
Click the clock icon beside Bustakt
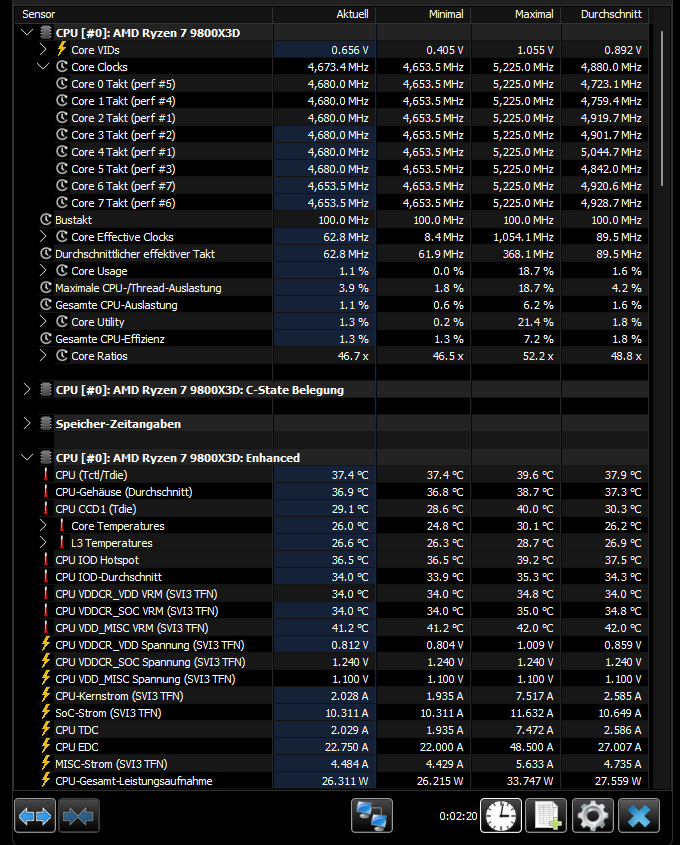coord(46,219)
